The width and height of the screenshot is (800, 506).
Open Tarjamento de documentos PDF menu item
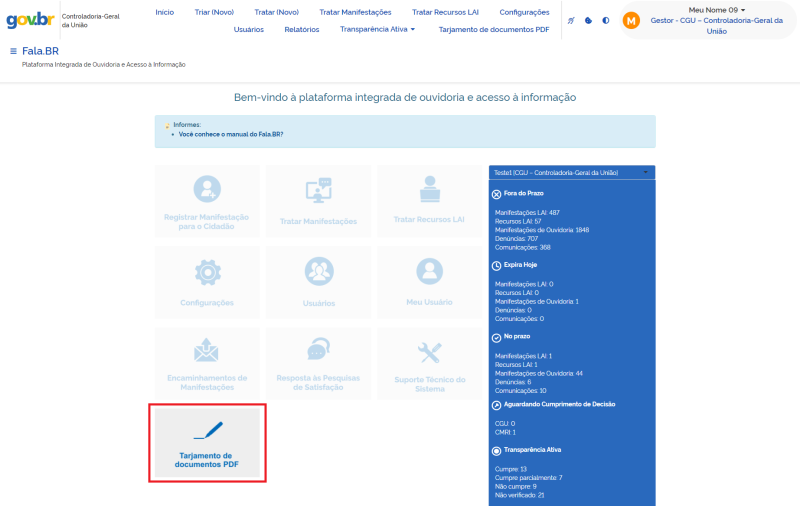pos(494,29)
